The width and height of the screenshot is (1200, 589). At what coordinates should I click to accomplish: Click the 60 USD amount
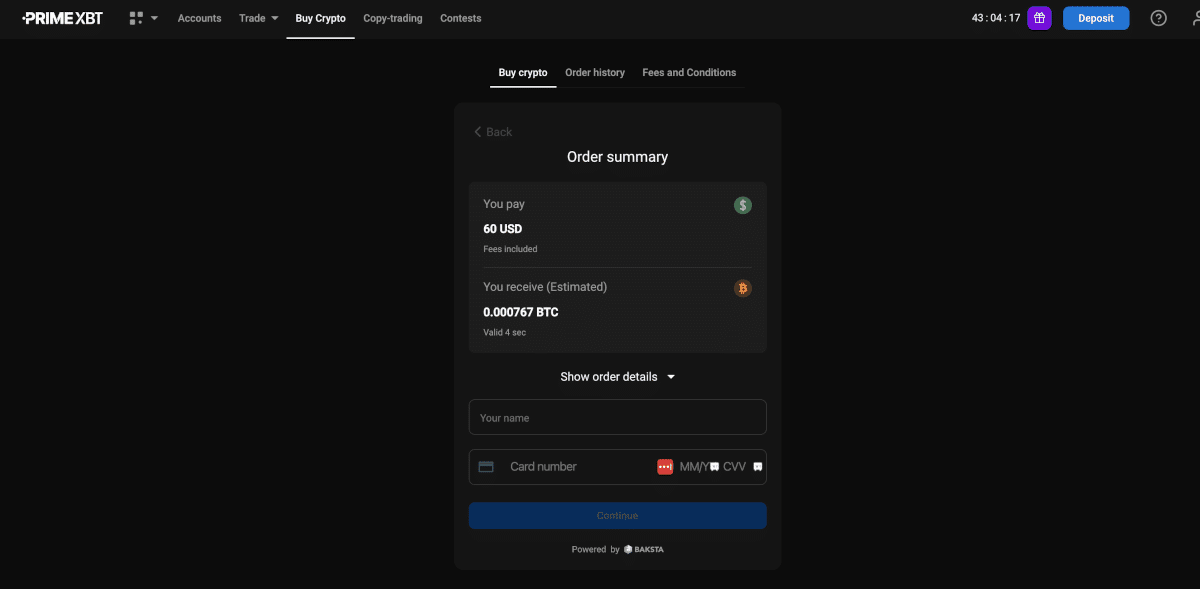coord(503,229)
